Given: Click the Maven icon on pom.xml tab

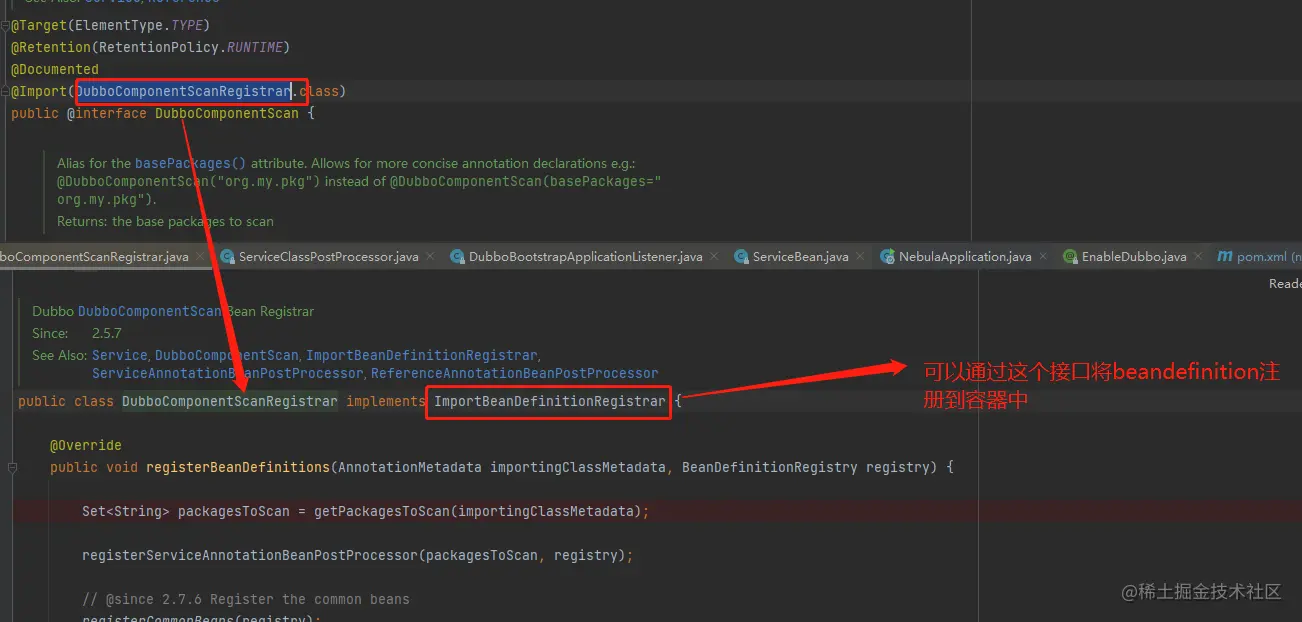Looking at the screenshot, I should coord(1224,257).
